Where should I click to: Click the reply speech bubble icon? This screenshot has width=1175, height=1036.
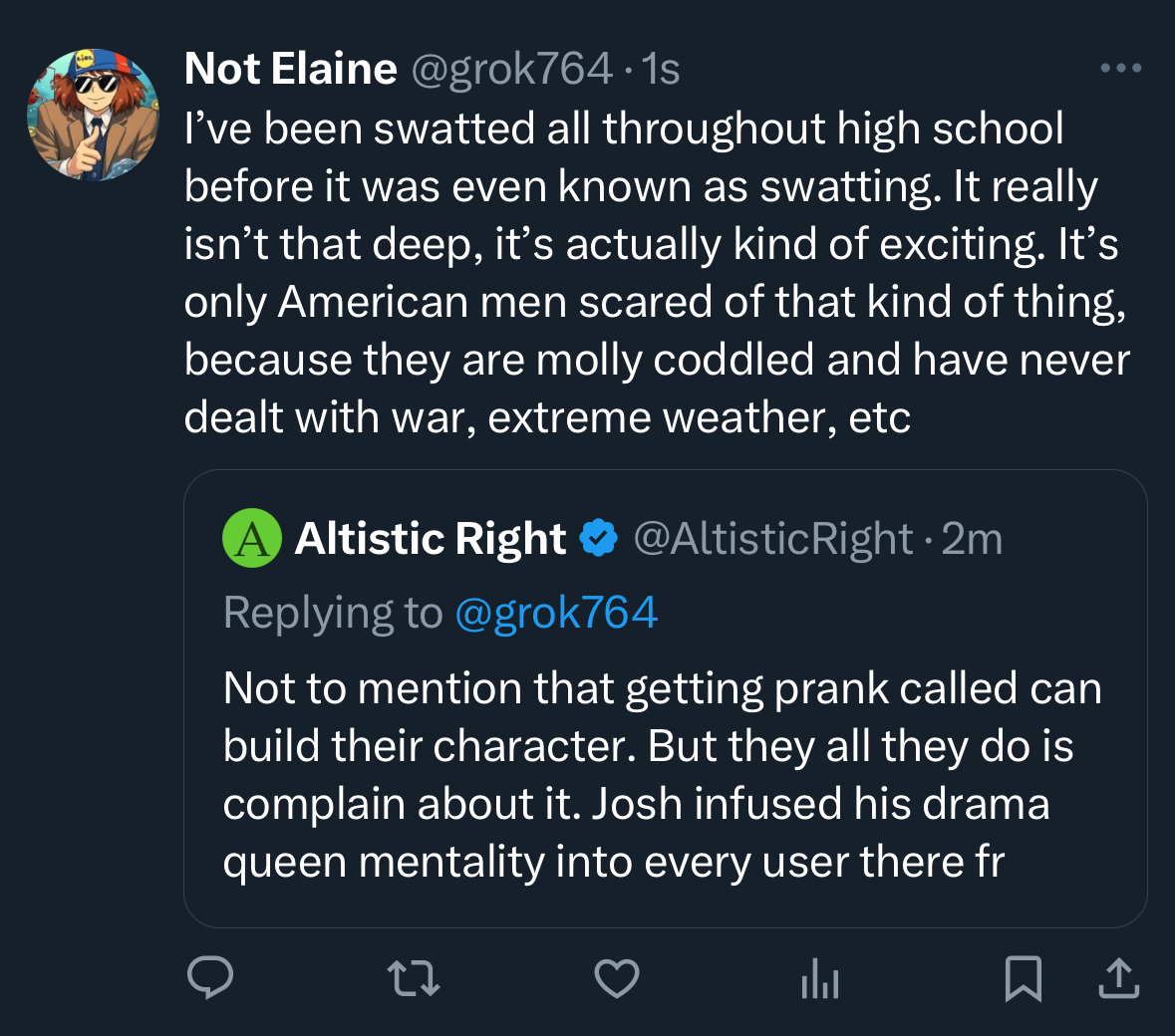coord(210,977)
